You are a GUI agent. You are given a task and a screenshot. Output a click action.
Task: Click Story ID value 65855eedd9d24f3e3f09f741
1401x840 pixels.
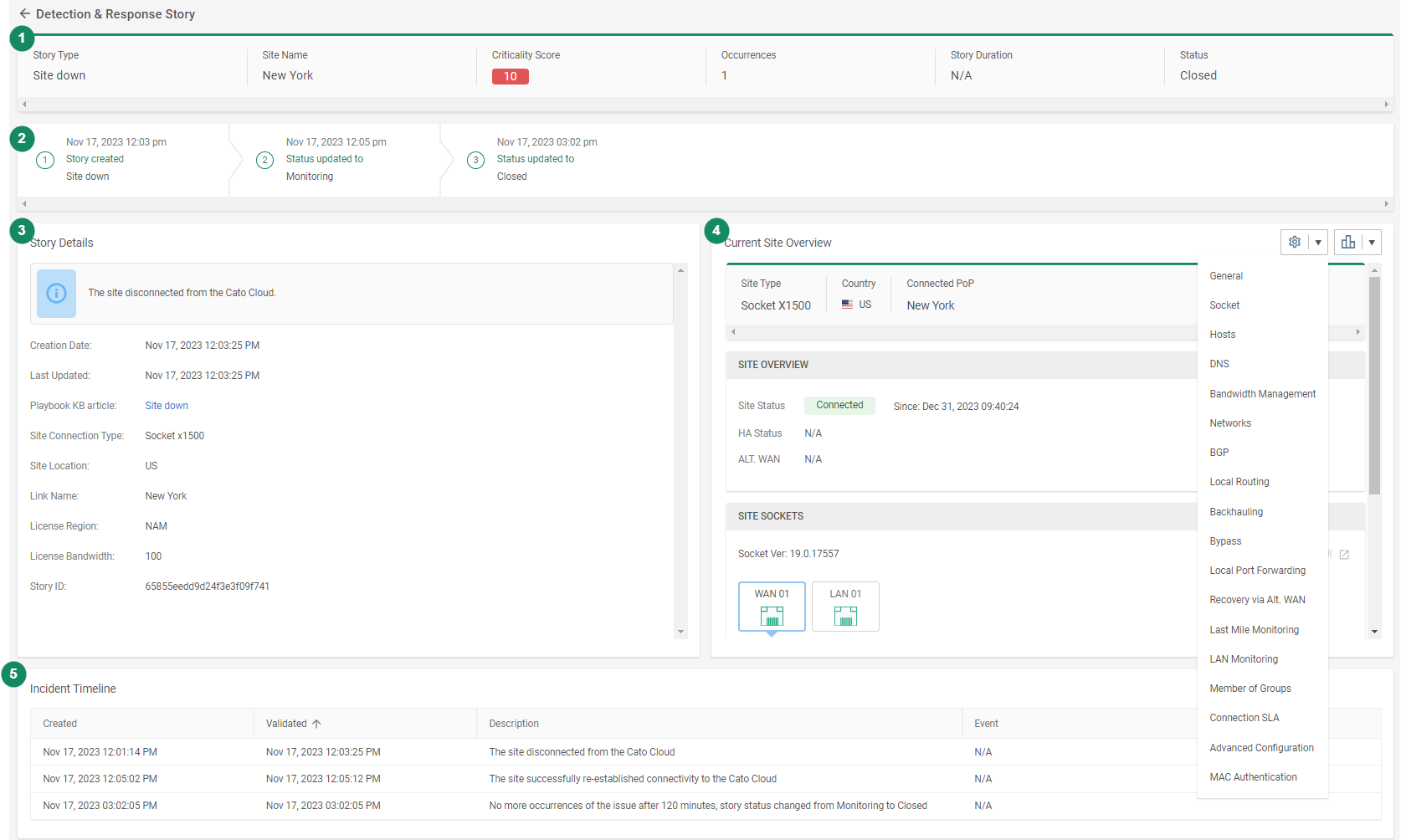(208, 586)
